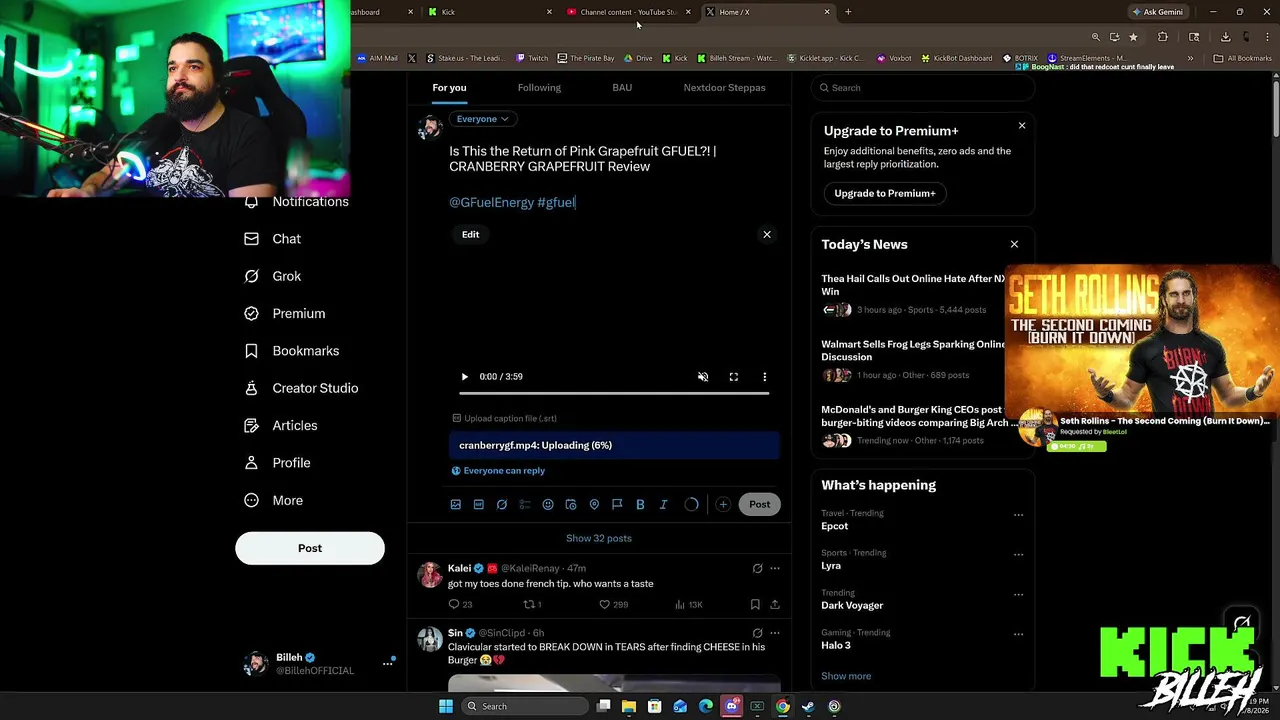The image size is (1280, 720).
Task: Edit the attached video
Action: pos(470,234)
